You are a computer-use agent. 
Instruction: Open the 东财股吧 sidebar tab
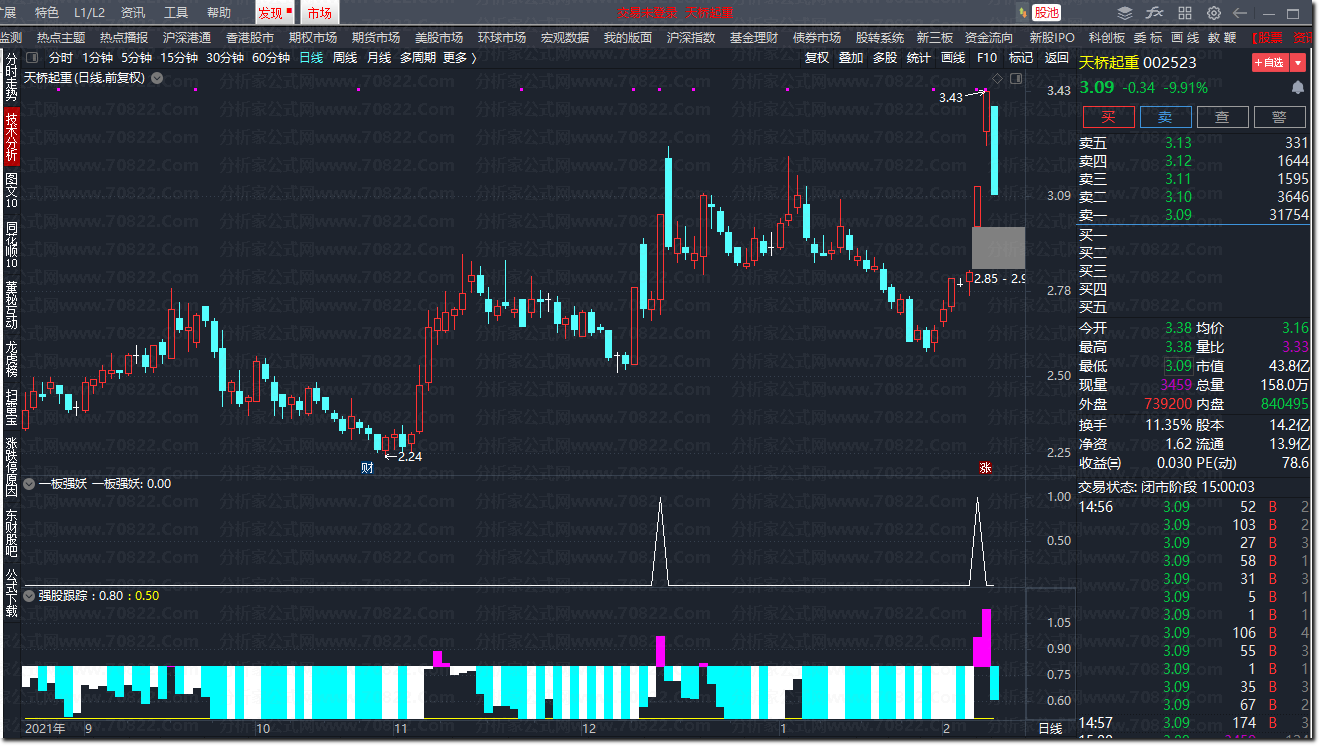click(x=12, y=533)
